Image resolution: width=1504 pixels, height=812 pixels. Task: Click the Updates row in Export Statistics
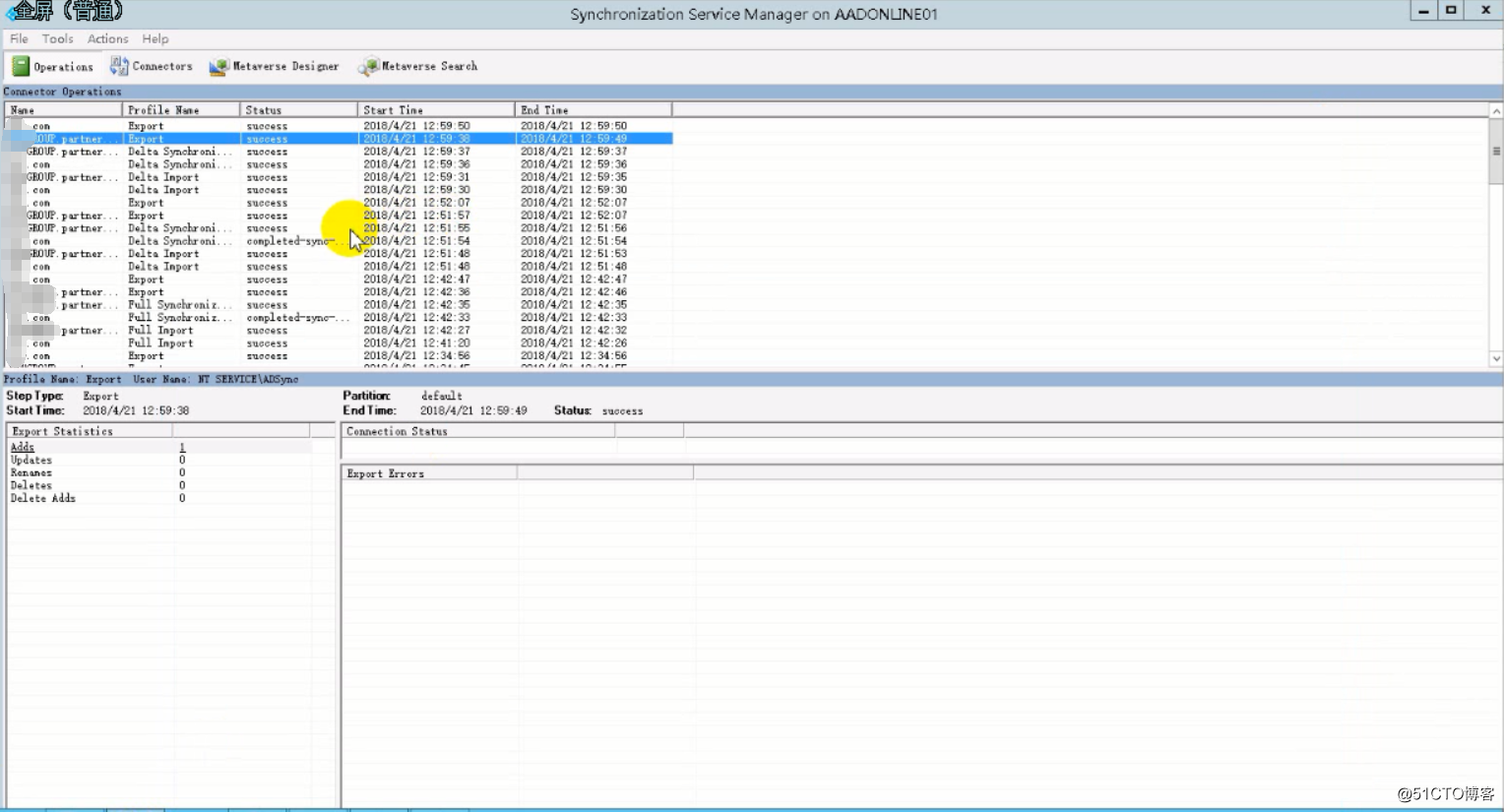point(159,460)
